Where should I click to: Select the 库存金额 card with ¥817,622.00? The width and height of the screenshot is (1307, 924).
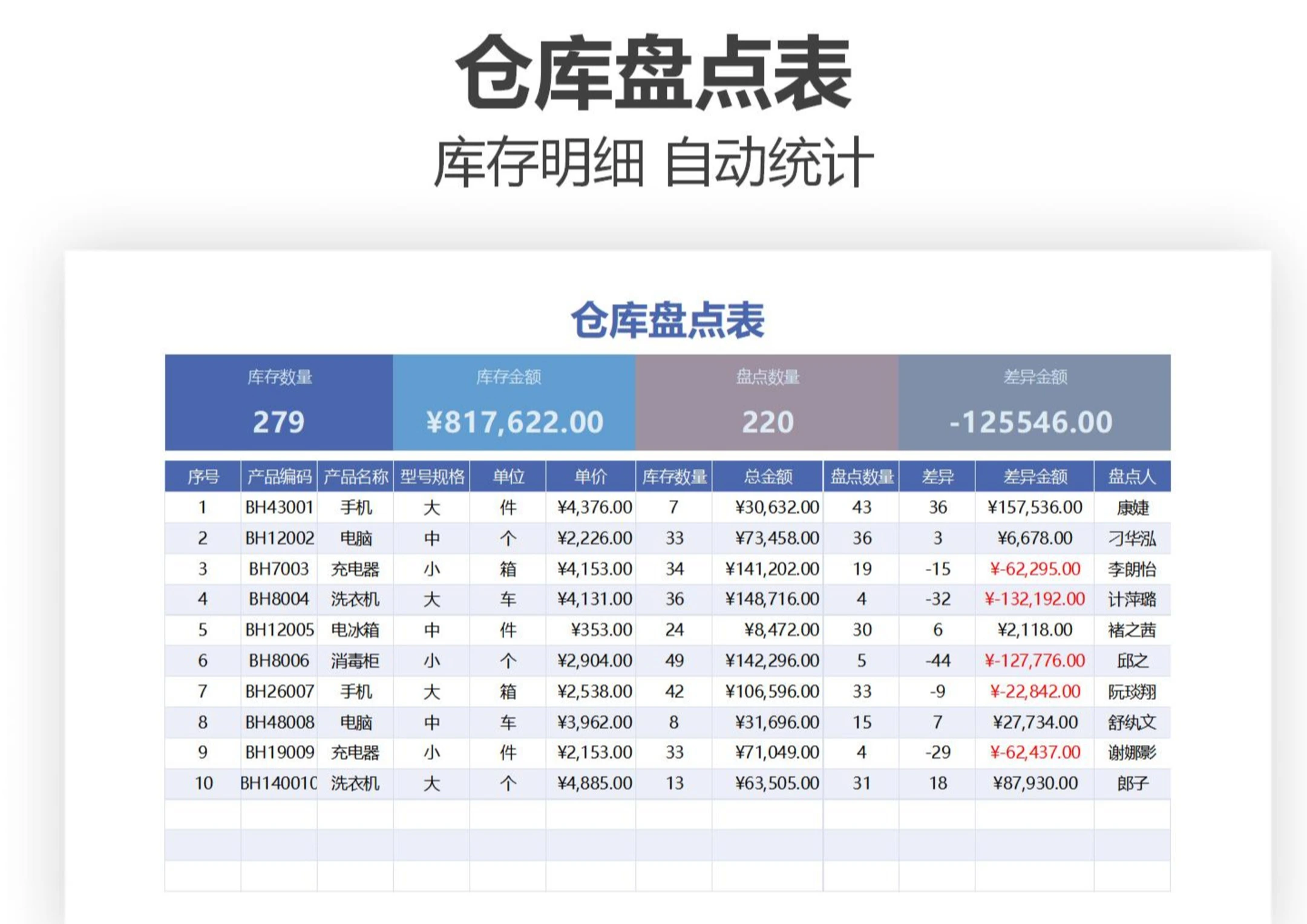point(514,402)
